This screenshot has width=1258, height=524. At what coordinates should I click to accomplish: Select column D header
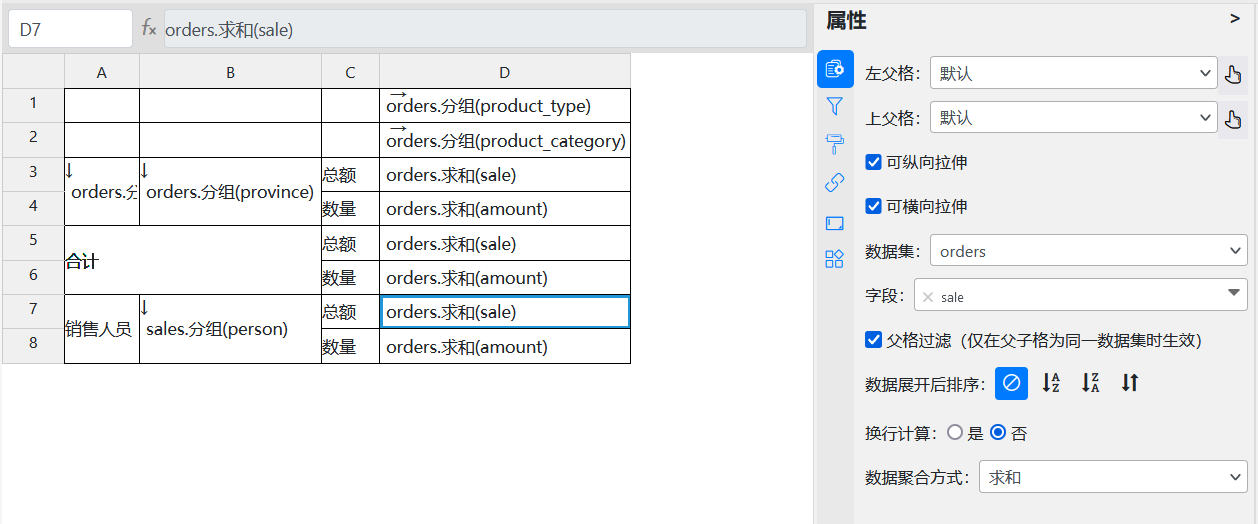tap(505, 71)
